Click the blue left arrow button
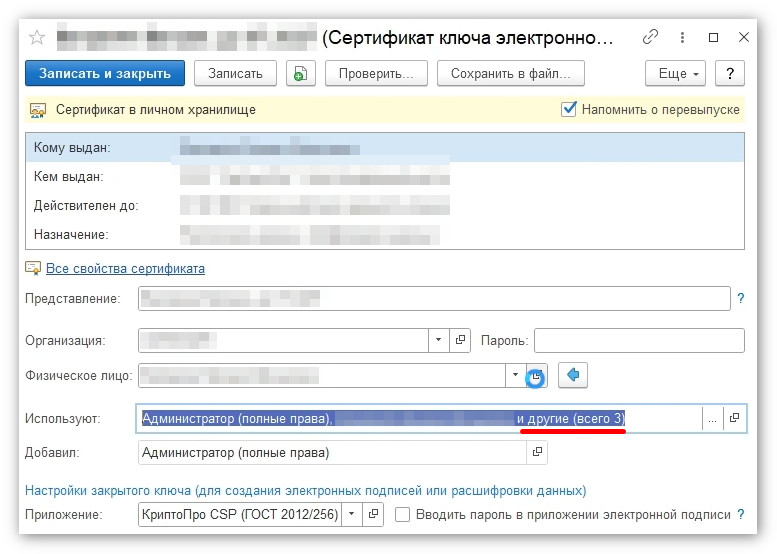 click(x=573, y=375)
